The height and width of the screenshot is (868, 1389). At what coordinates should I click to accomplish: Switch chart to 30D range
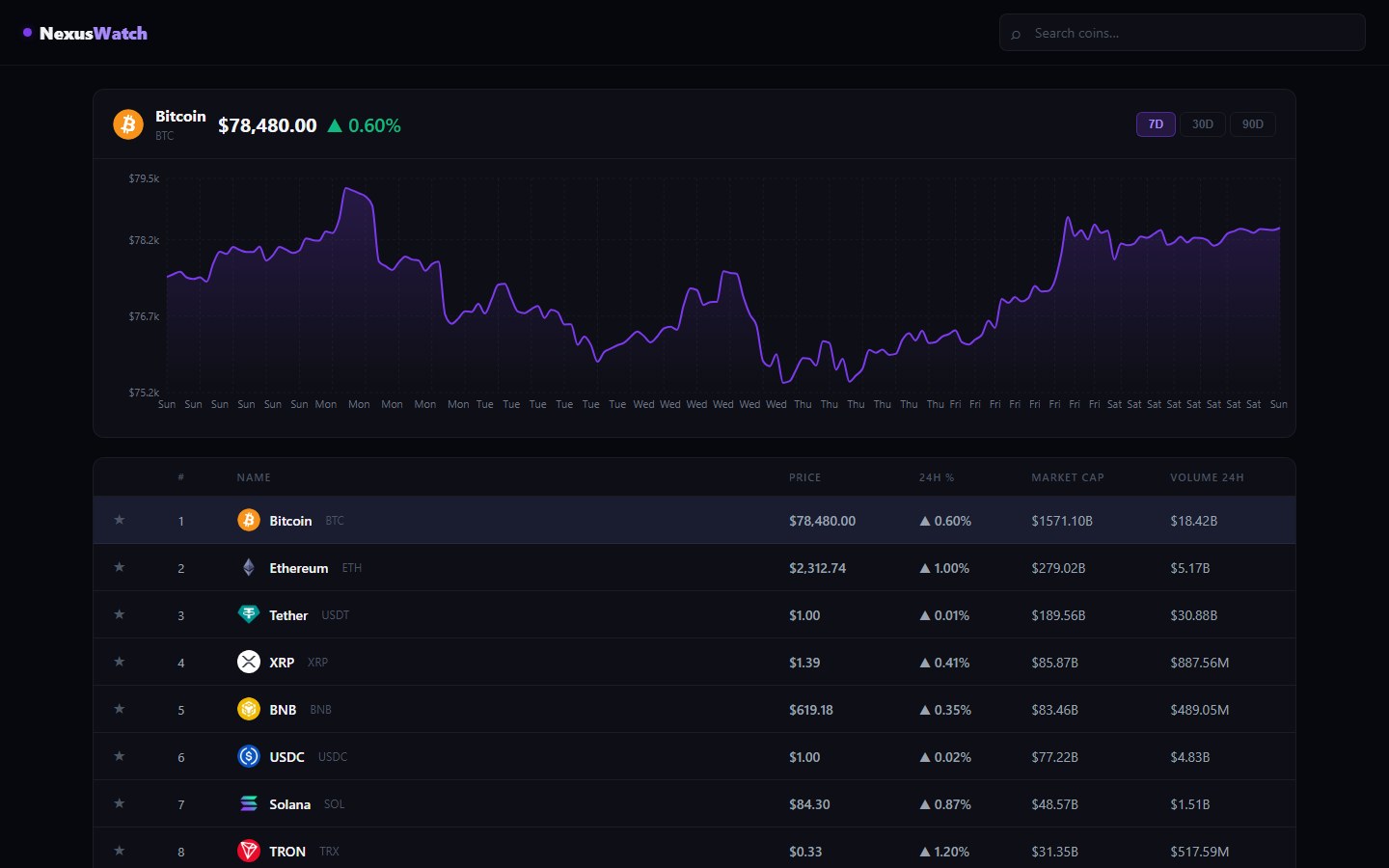pyautogui.click(x=1203, y=124)
